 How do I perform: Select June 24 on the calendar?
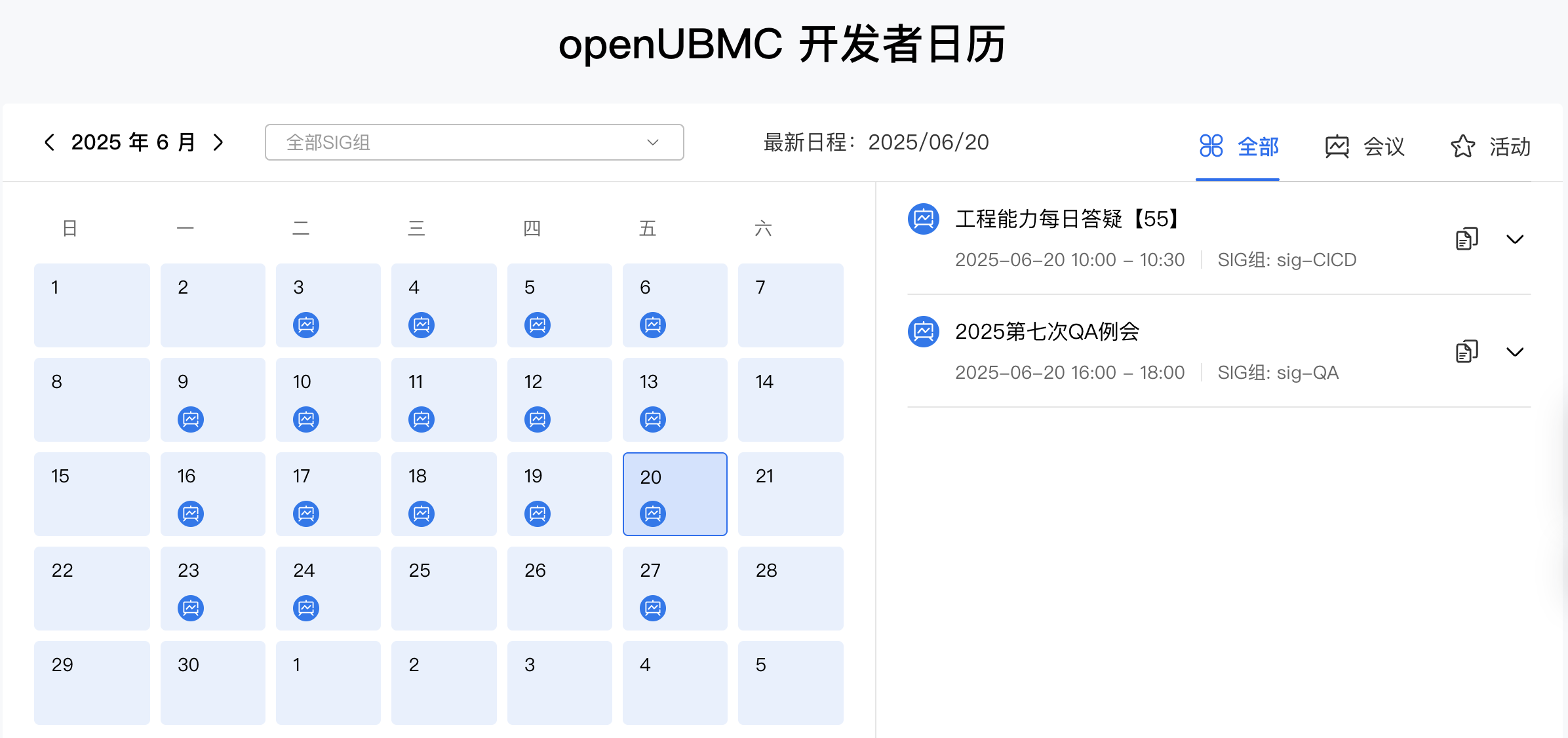click(x=328, y=589)
